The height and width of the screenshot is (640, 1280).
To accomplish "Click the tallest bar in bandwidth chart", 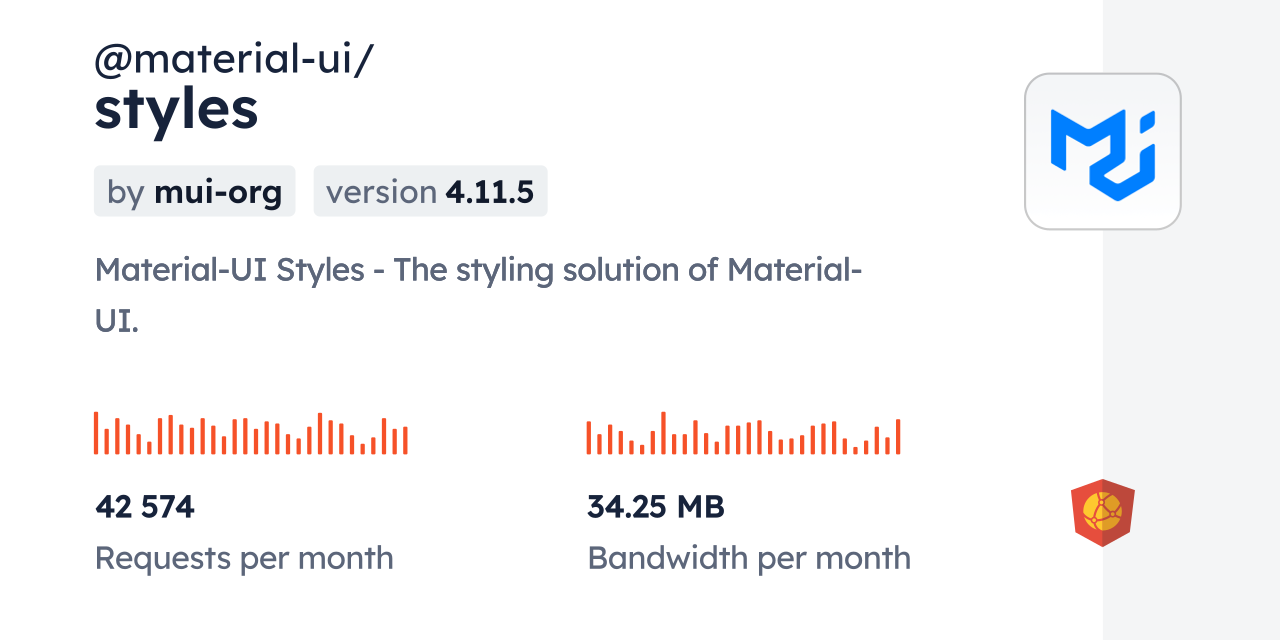I will point(663,433).
